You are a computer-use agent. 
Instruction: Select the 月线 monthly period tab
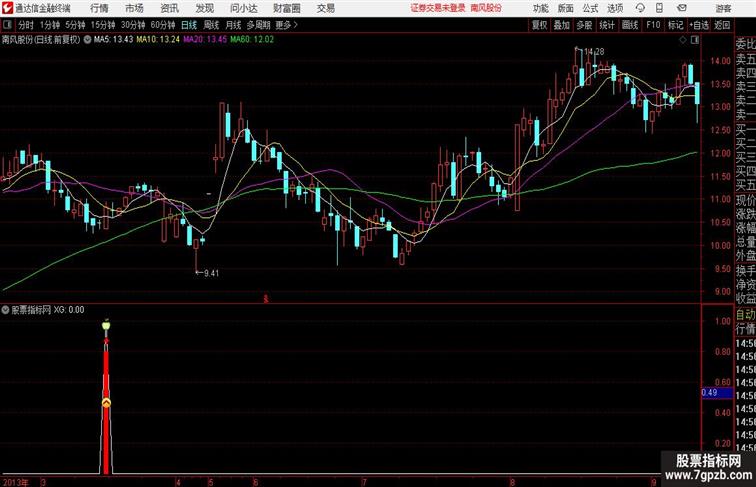(x=233, y=25)
